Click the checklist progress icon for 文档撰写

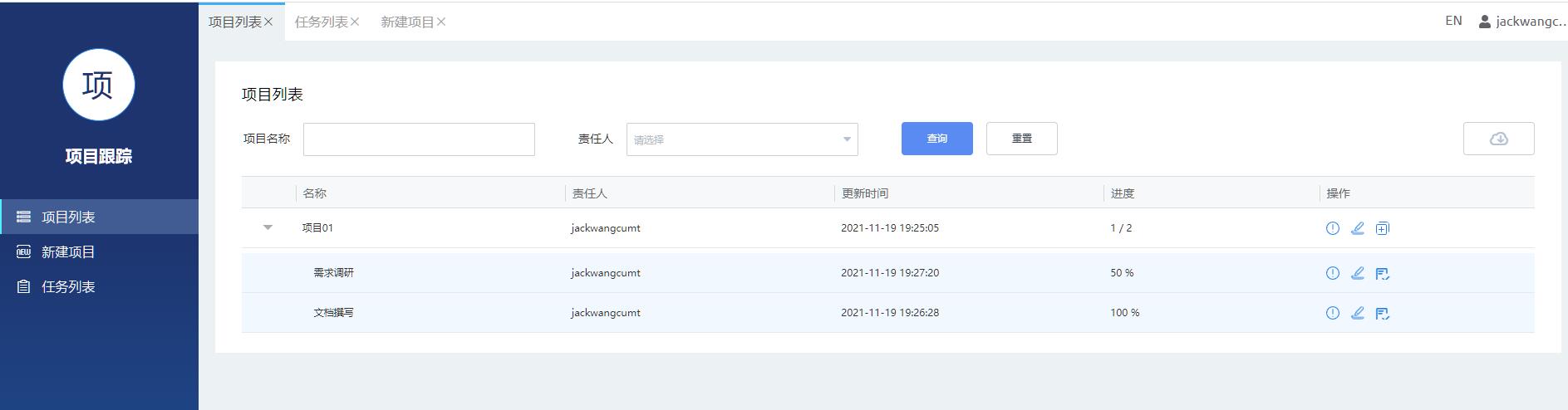[1382, 313]
